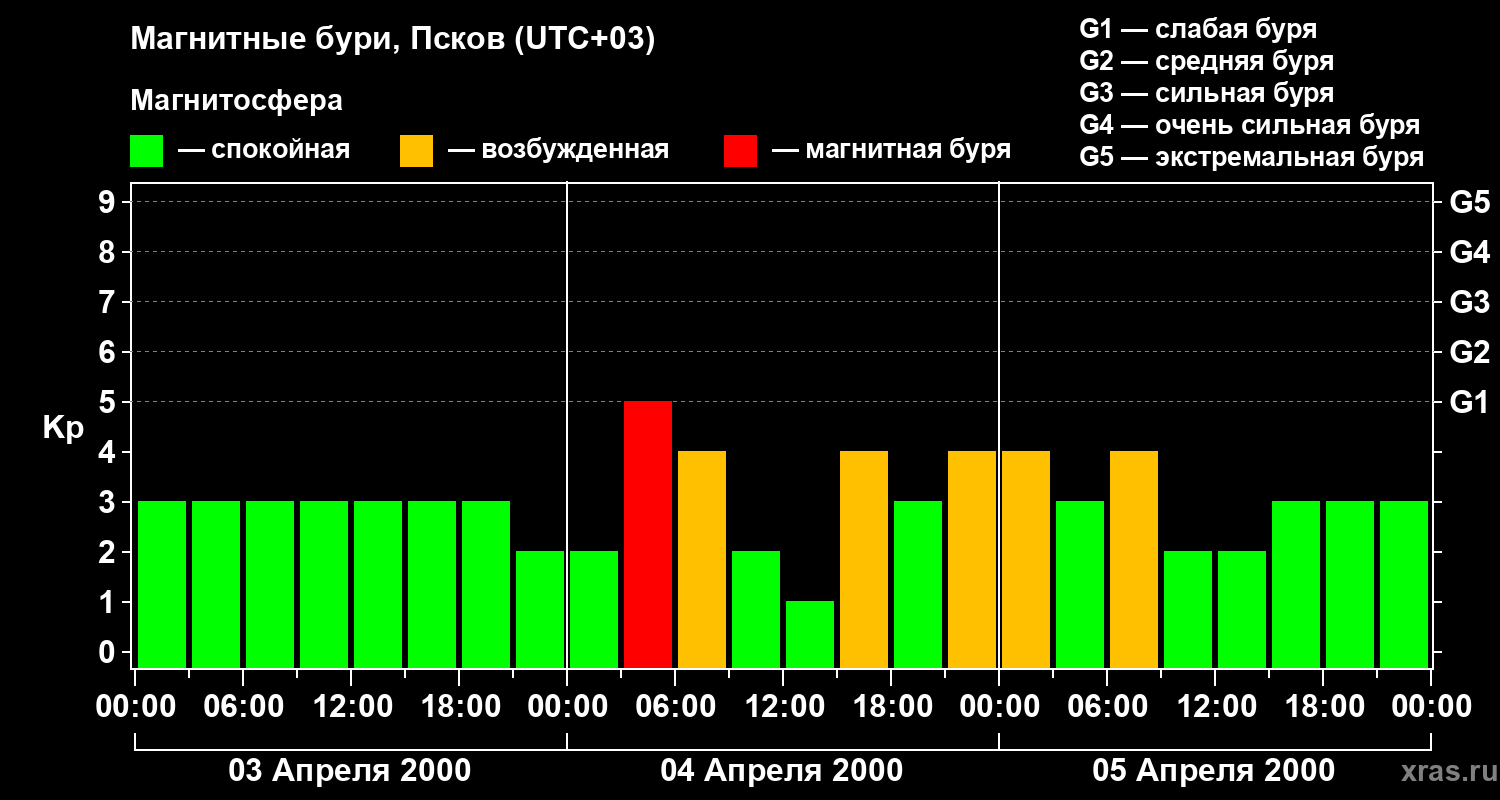
Task: Click the 'G4 — очень сильная буря' line
Action: [1250, 125]
